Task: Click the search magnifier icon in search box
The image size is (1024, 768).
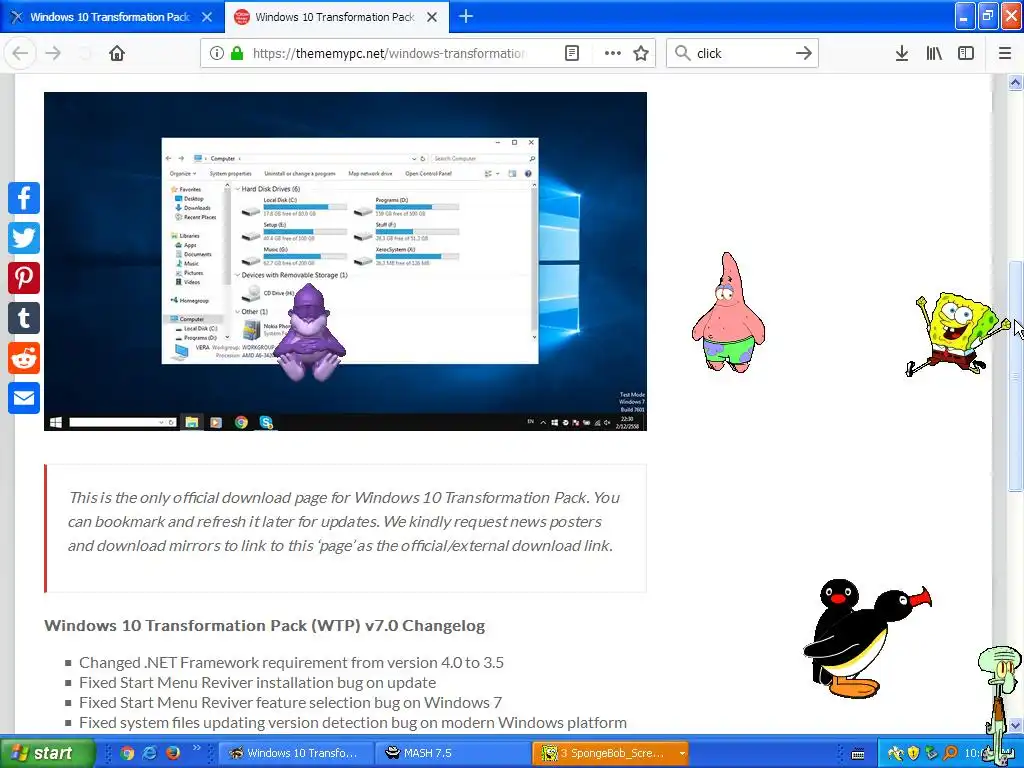Action: [x=682, y=53]
